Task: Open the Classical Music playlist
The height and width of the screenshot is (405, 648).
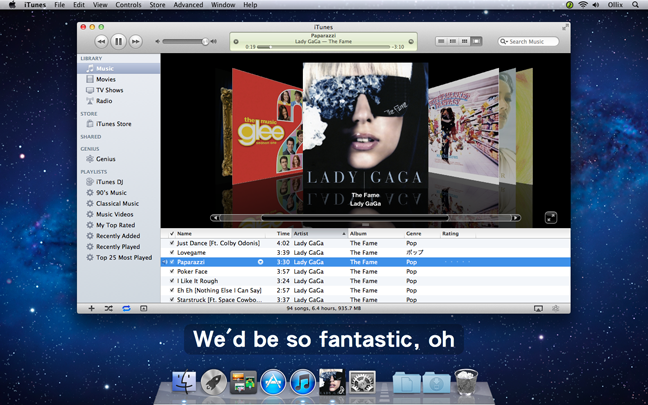Action: 119,203
